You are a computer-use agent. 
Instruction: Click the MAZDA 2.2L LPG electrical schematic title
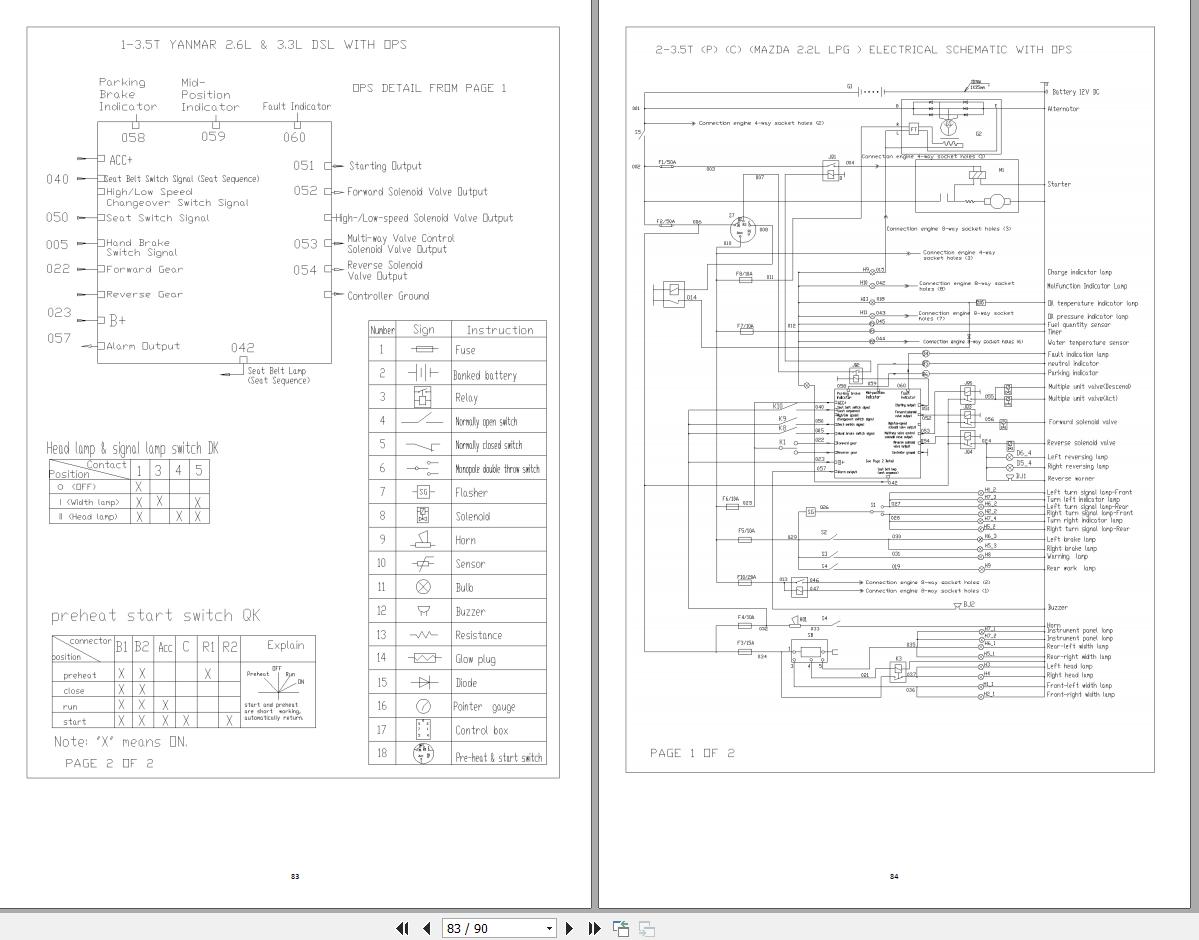point(863,50)
